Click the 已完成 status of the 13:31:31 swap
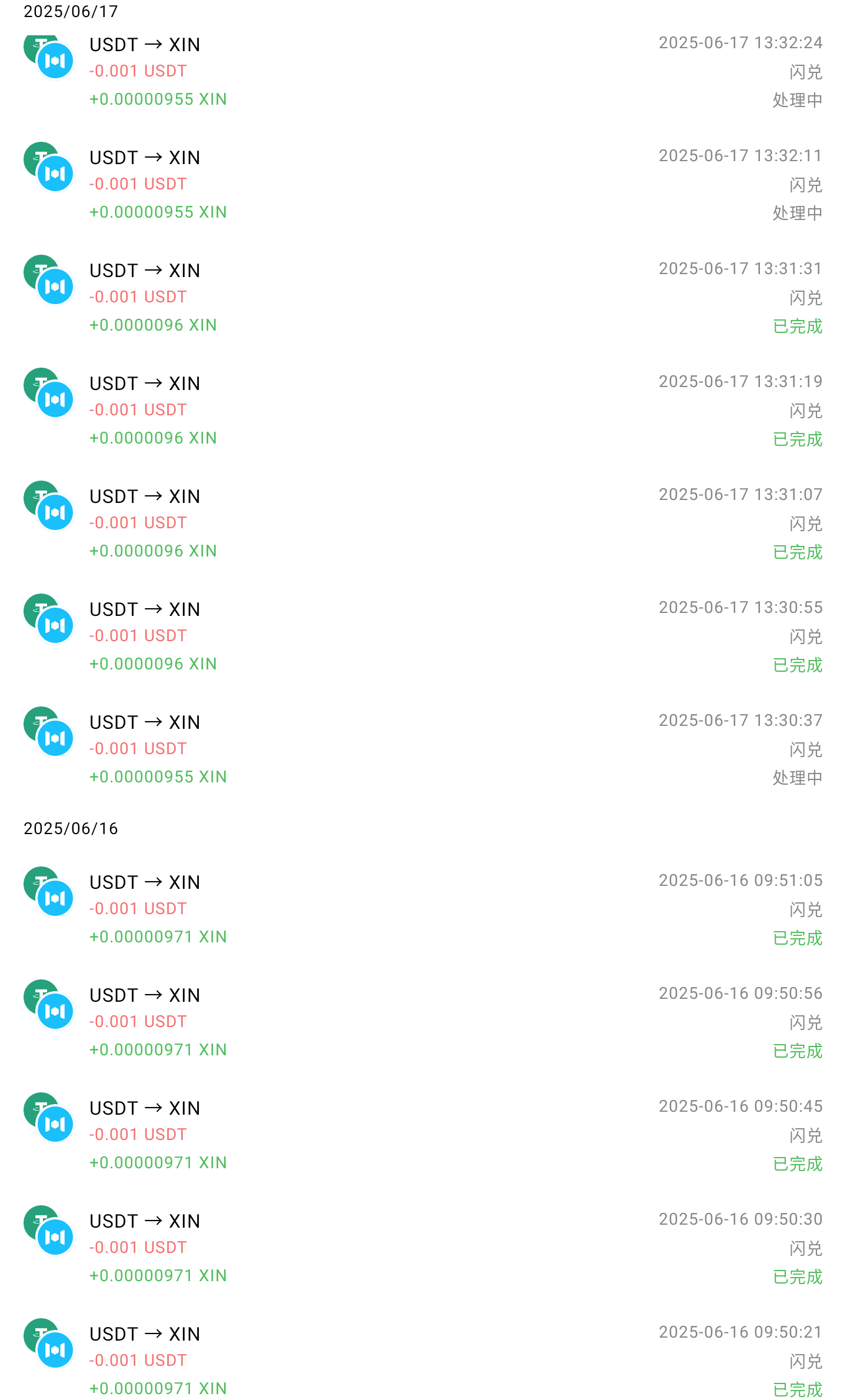Screen dimensions: 847x1400 (797, 326)
